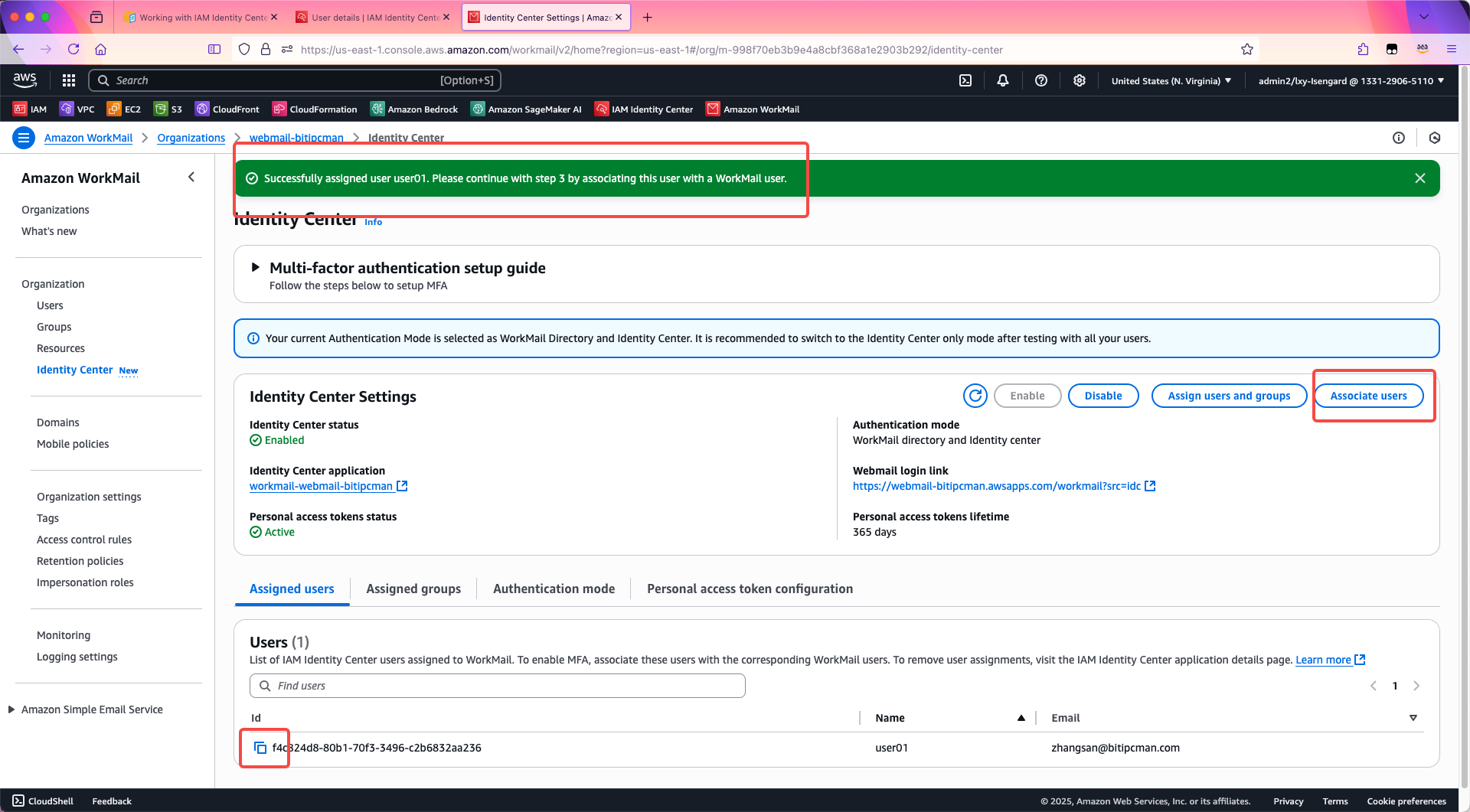Click the refresh icon in Identity Center Settings

975,396
